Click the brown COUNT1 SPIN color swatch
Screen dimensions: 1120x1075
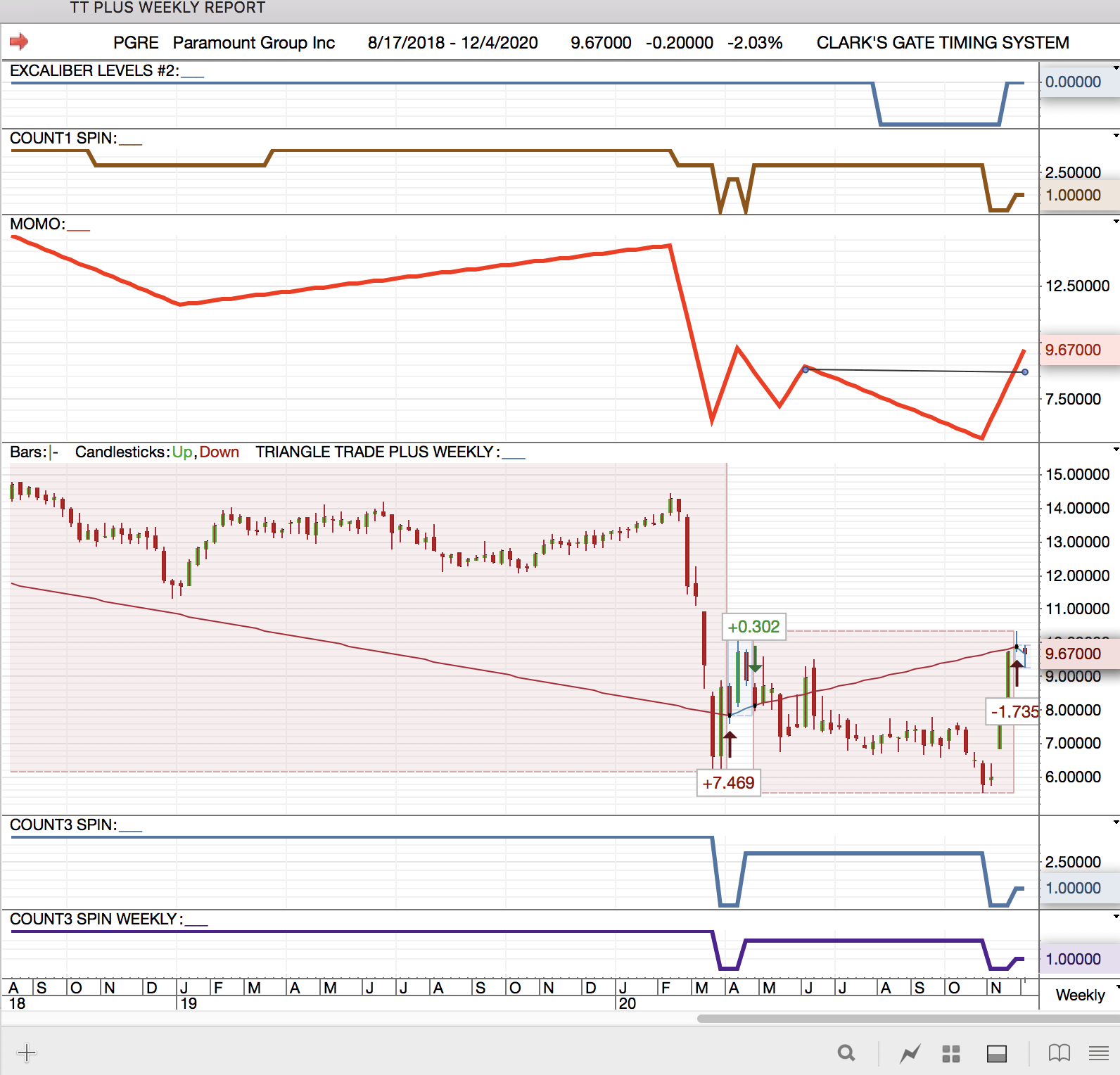point(131,144)
